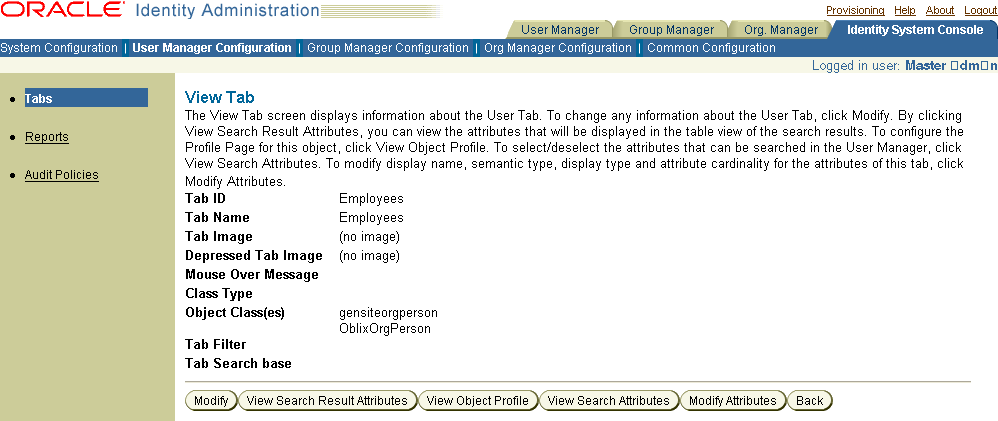Click the Back button

[809, 401]
